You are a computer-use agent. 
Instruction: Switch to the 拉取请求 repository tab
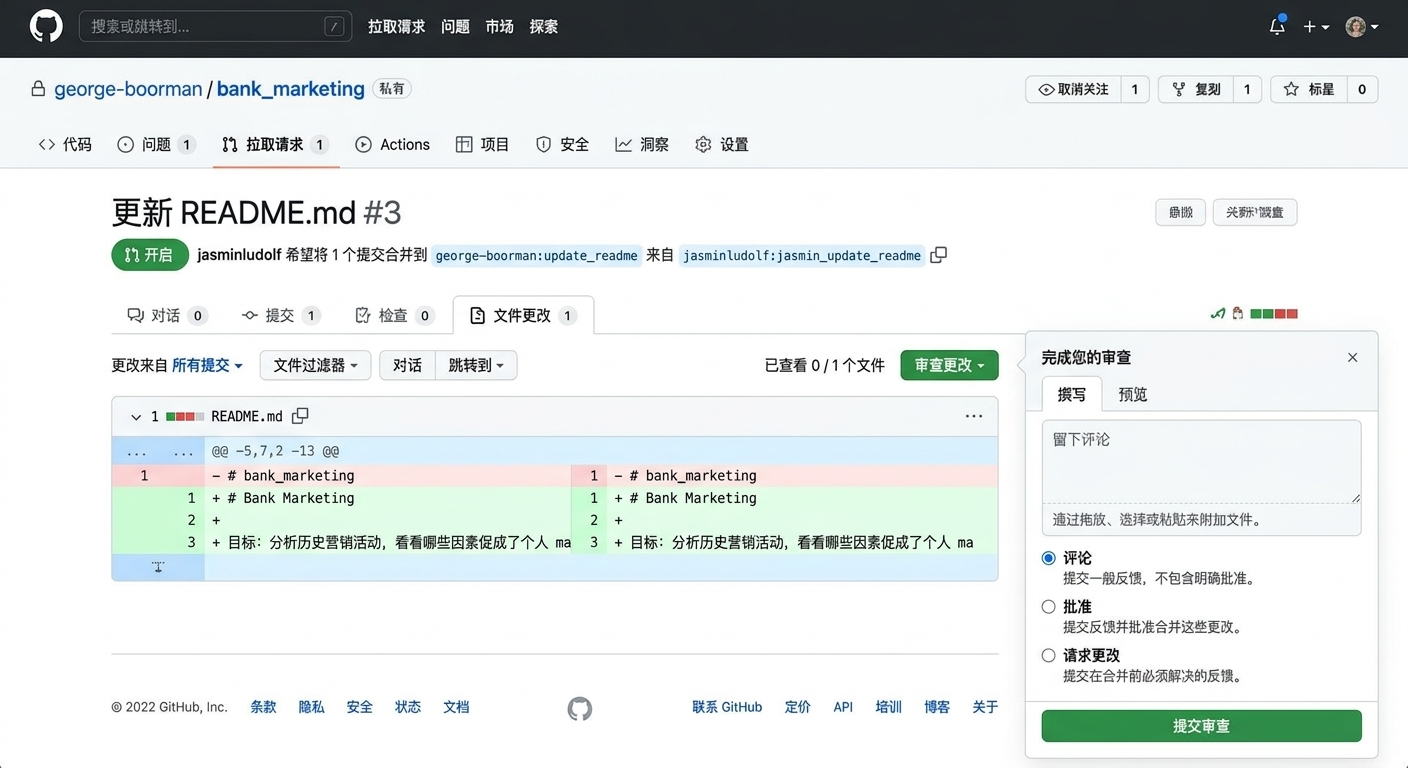tap(275, 144)
